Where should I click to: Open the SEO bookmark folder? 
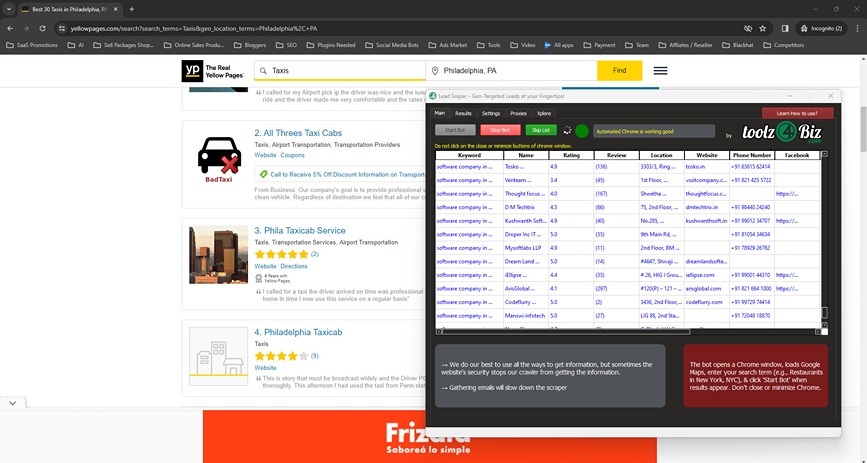[x=286, y=45]
